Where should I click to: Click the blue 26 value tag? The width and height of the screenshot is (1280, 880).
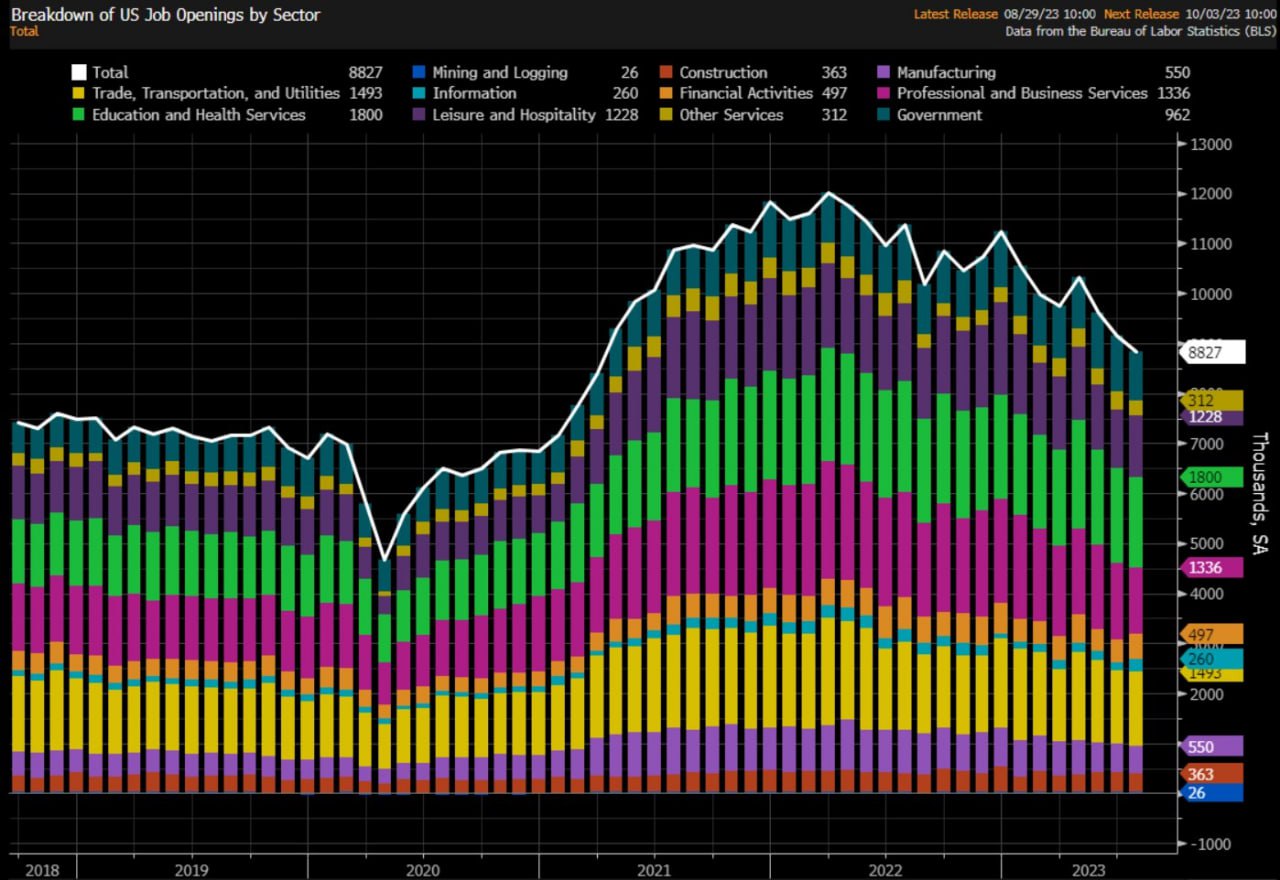(x=1211, y=793)
